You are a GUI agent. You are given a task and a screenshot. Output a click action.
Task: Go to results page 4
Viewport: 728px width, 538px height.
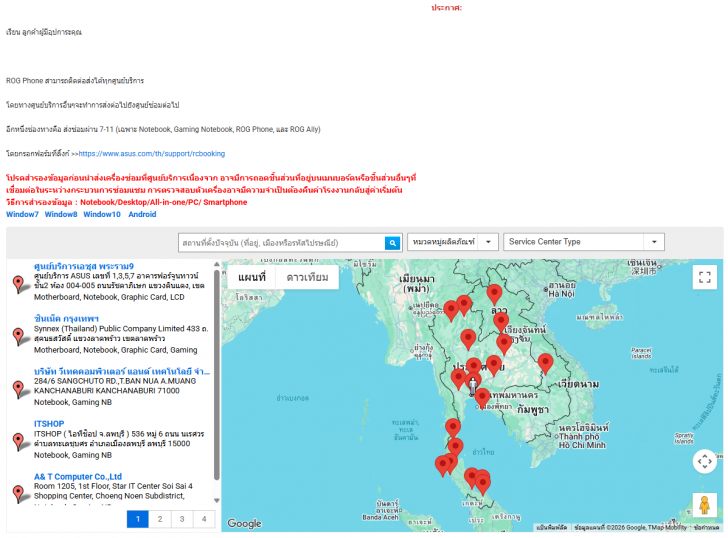(x=204, y=519)
